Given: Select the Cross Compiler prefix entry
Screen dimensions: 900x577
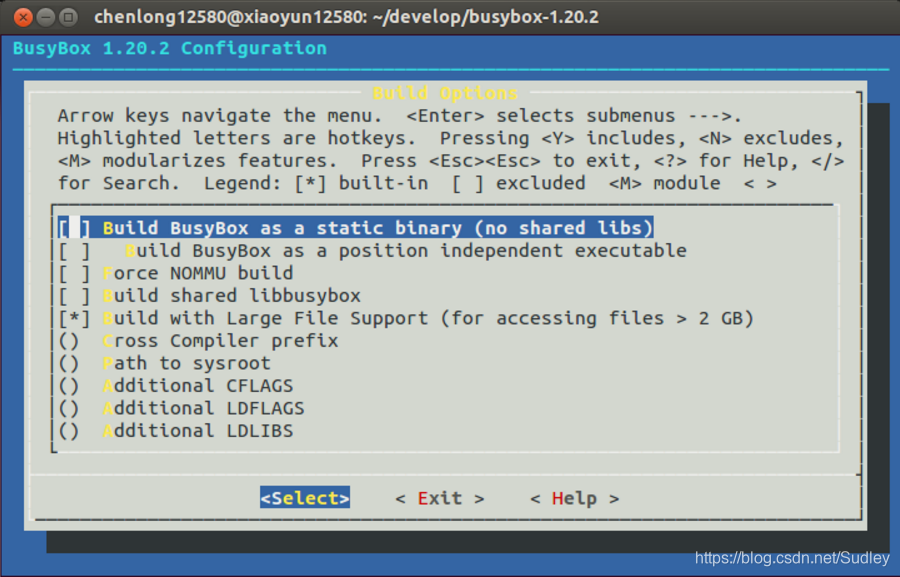Looking at the screenshot, I should click(199, 341).
